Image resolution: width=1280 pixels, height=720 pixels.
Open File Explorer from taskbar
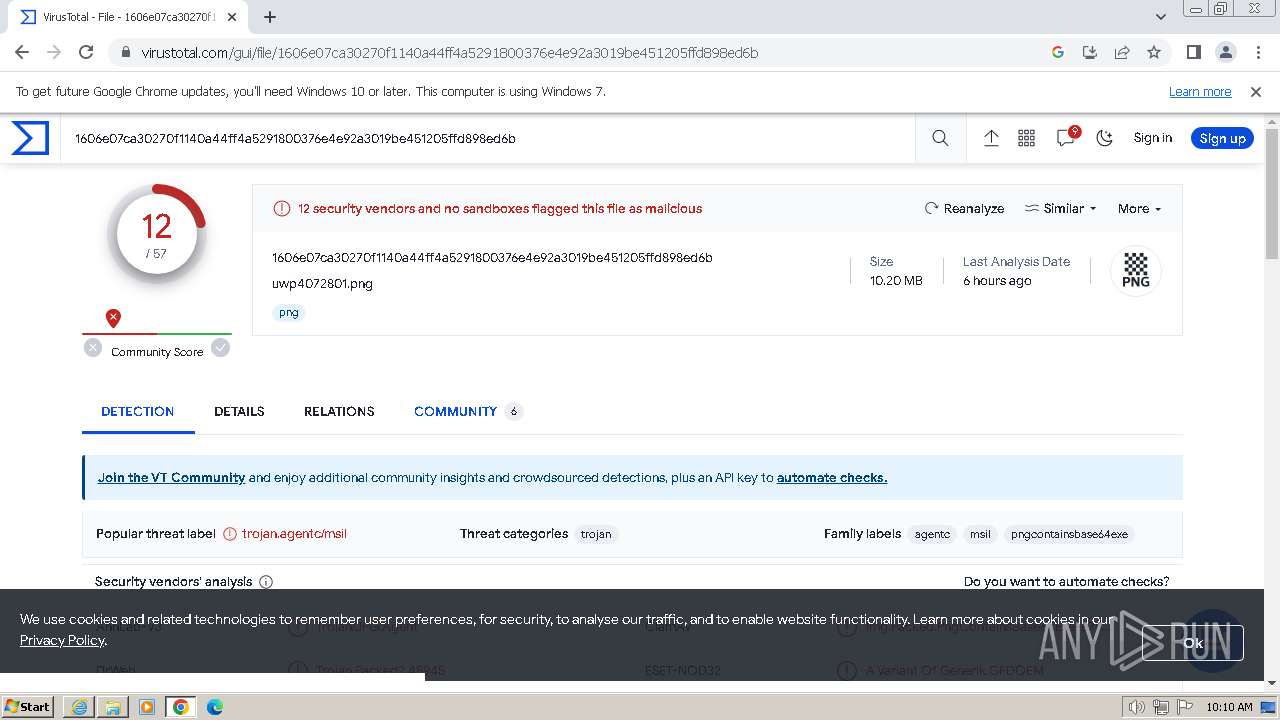113,707
